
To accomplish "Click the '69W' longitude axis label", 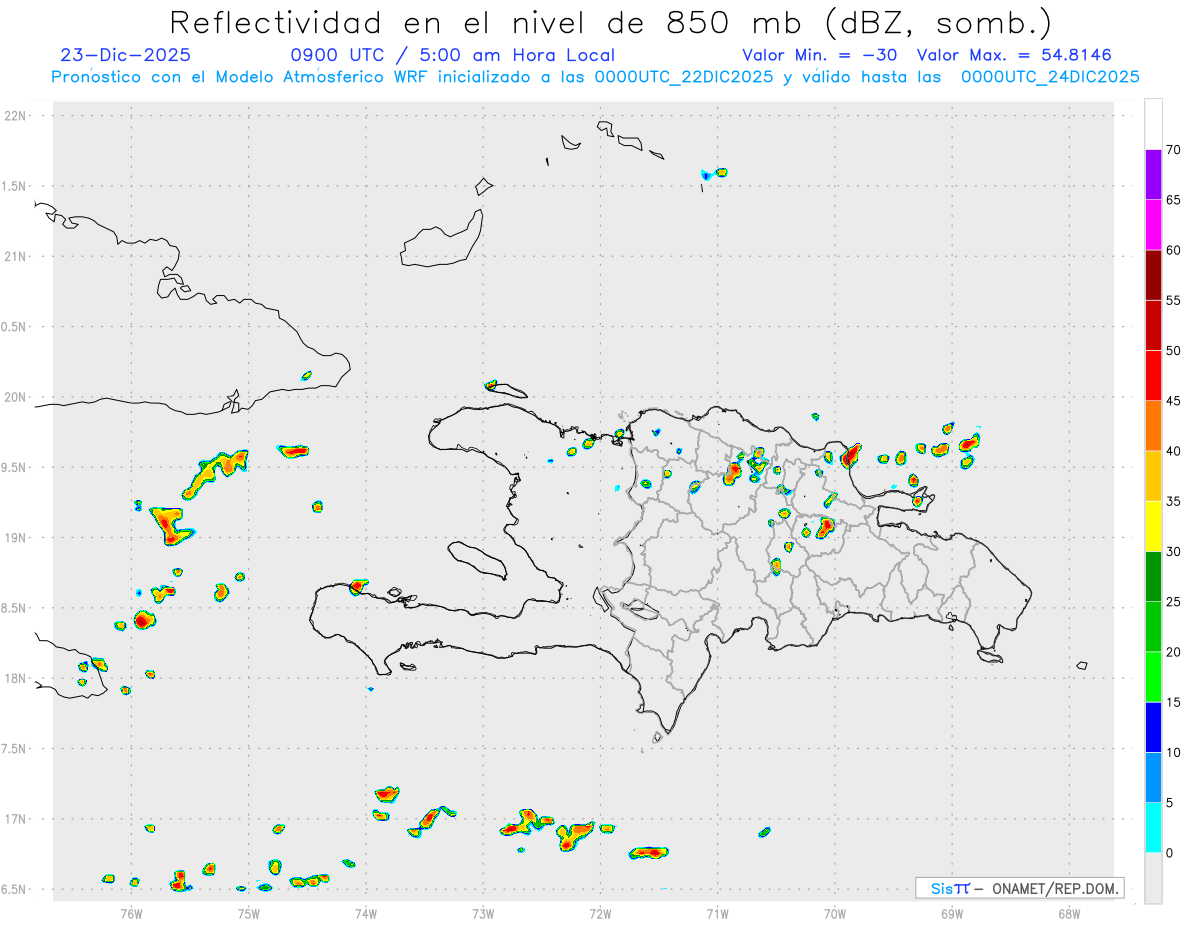I will pos(952,912).
